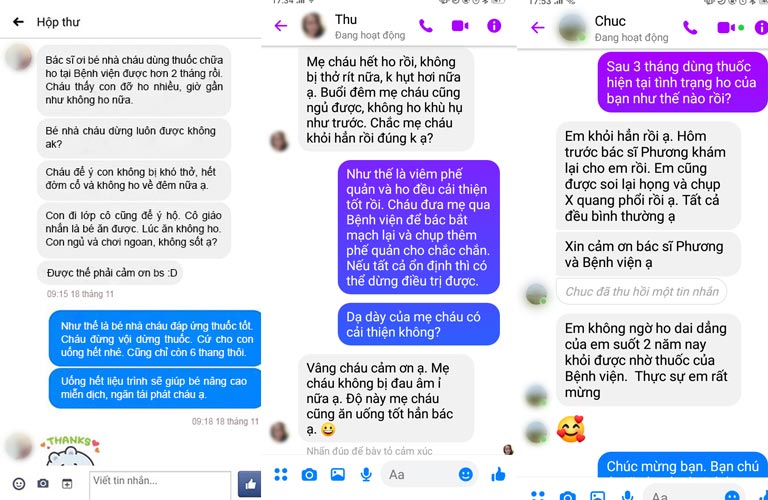Open emoji picker in Aa field

pyautogui.click(x=465, y=474)
